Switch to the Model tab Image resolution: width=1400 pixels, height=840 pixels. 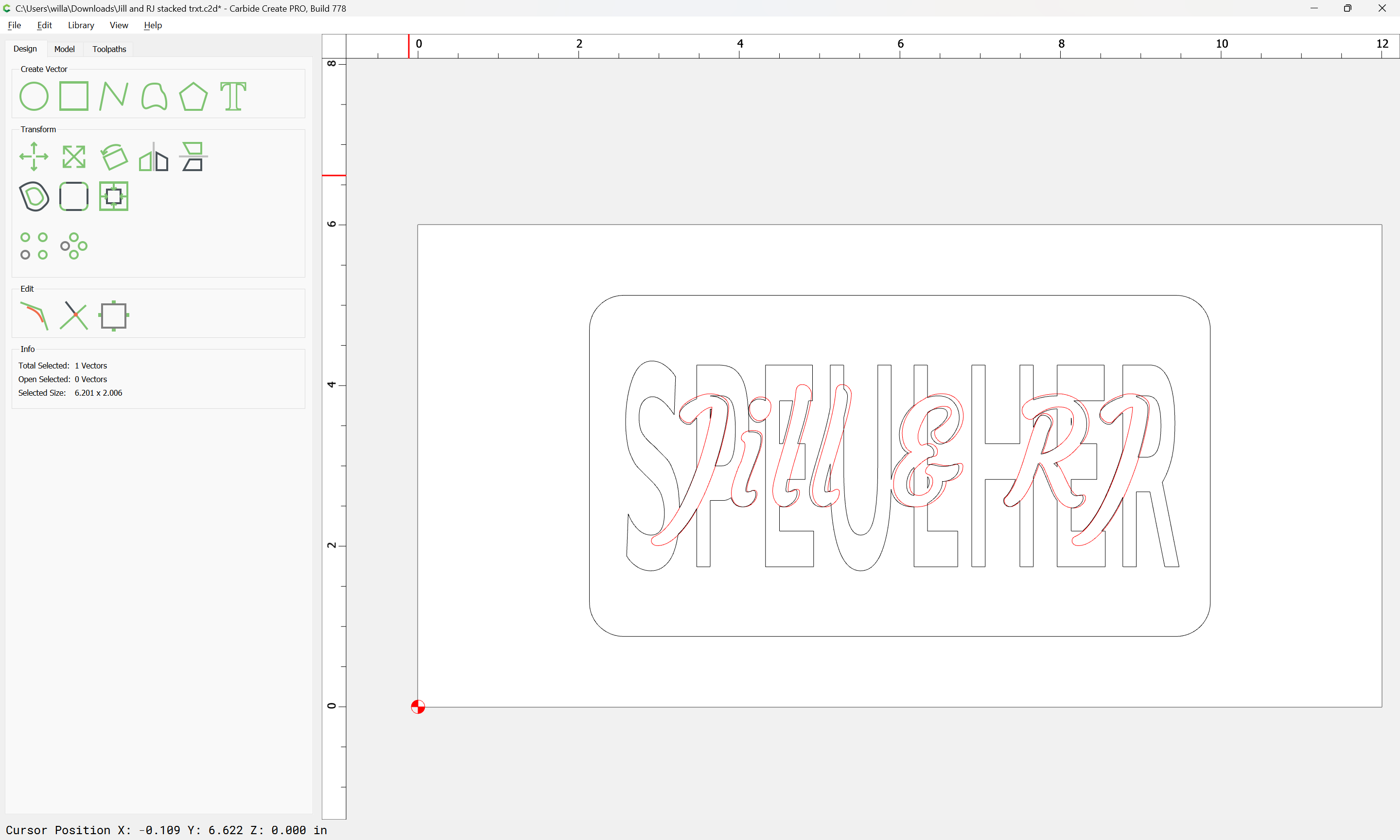pyautogui.click(x=64, y=49)
